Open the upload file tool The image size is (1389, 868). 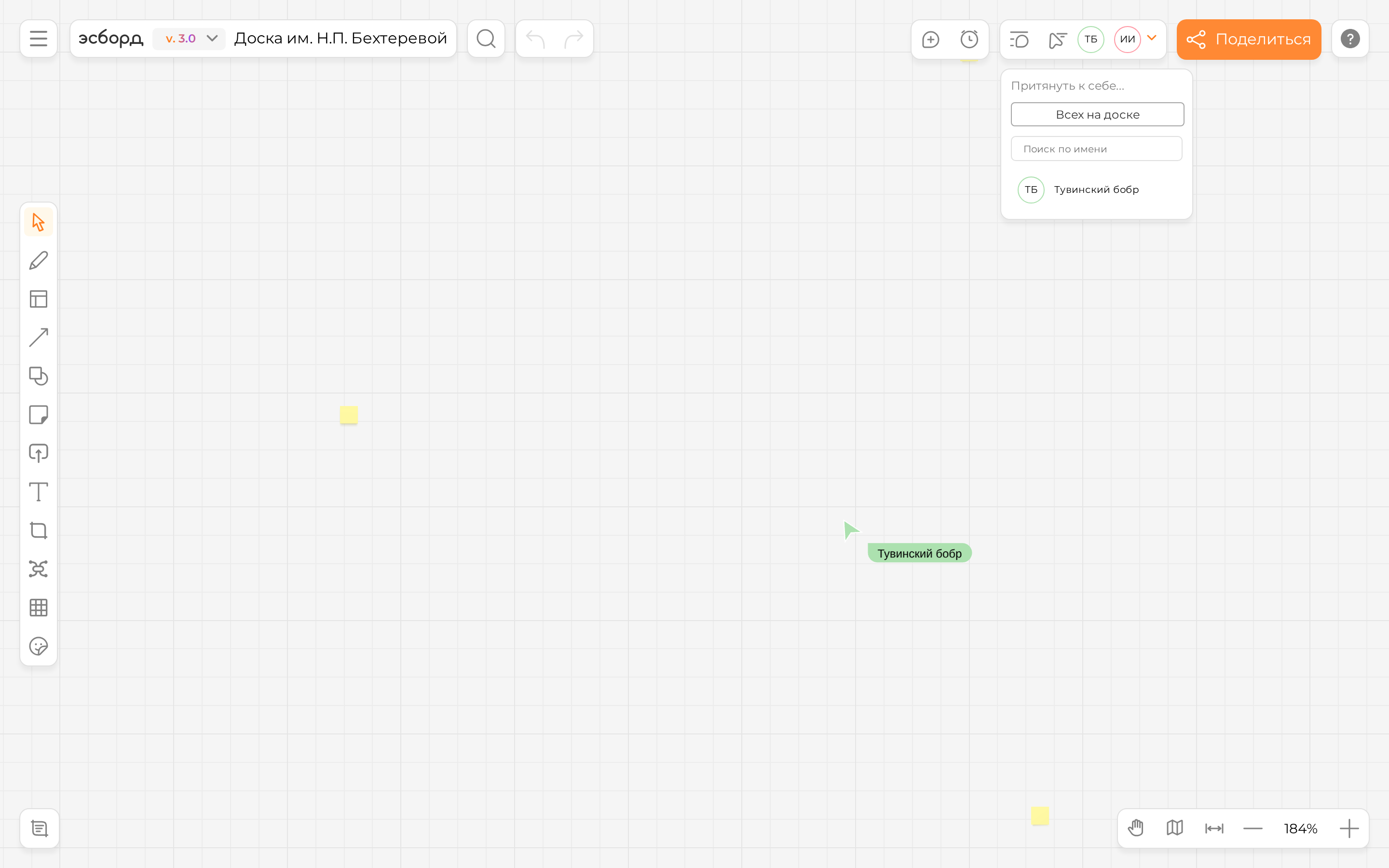coord(39,453)
